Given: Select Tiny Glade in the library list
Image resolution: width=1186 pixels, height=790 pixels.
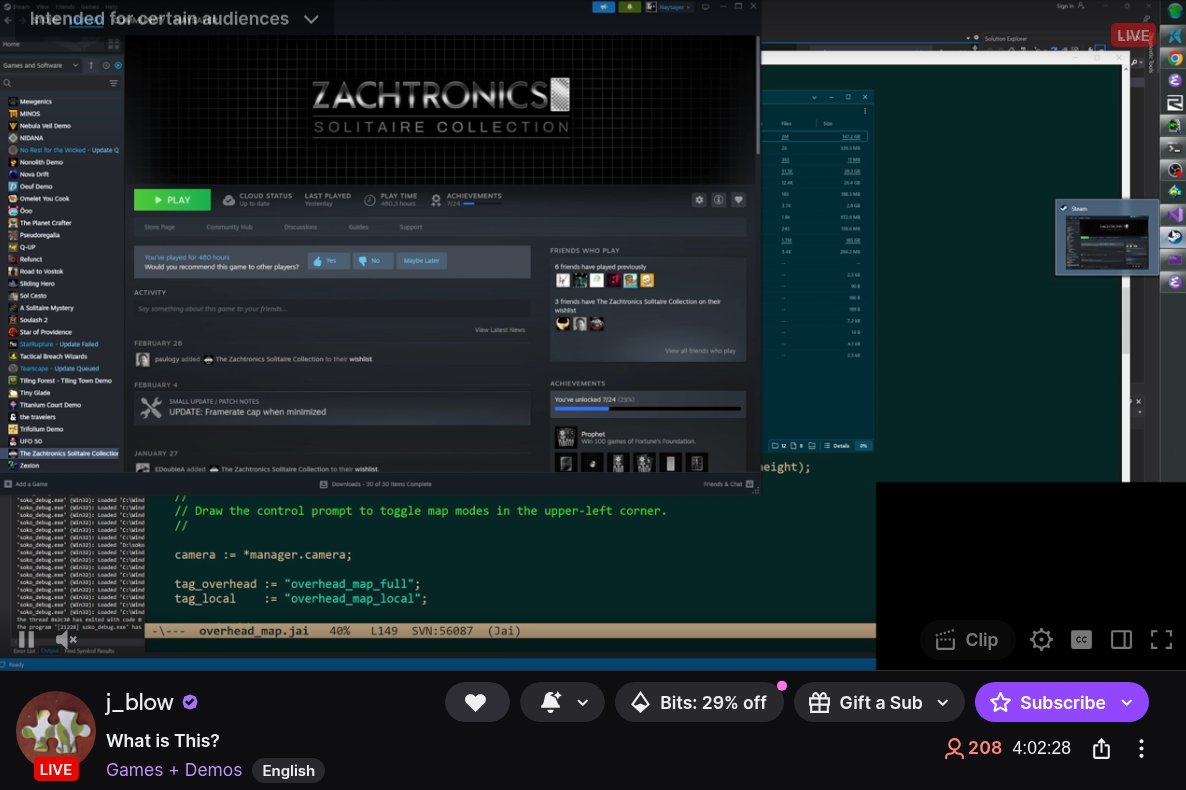Looking at the screenshot, I should [x=35, y=393].
